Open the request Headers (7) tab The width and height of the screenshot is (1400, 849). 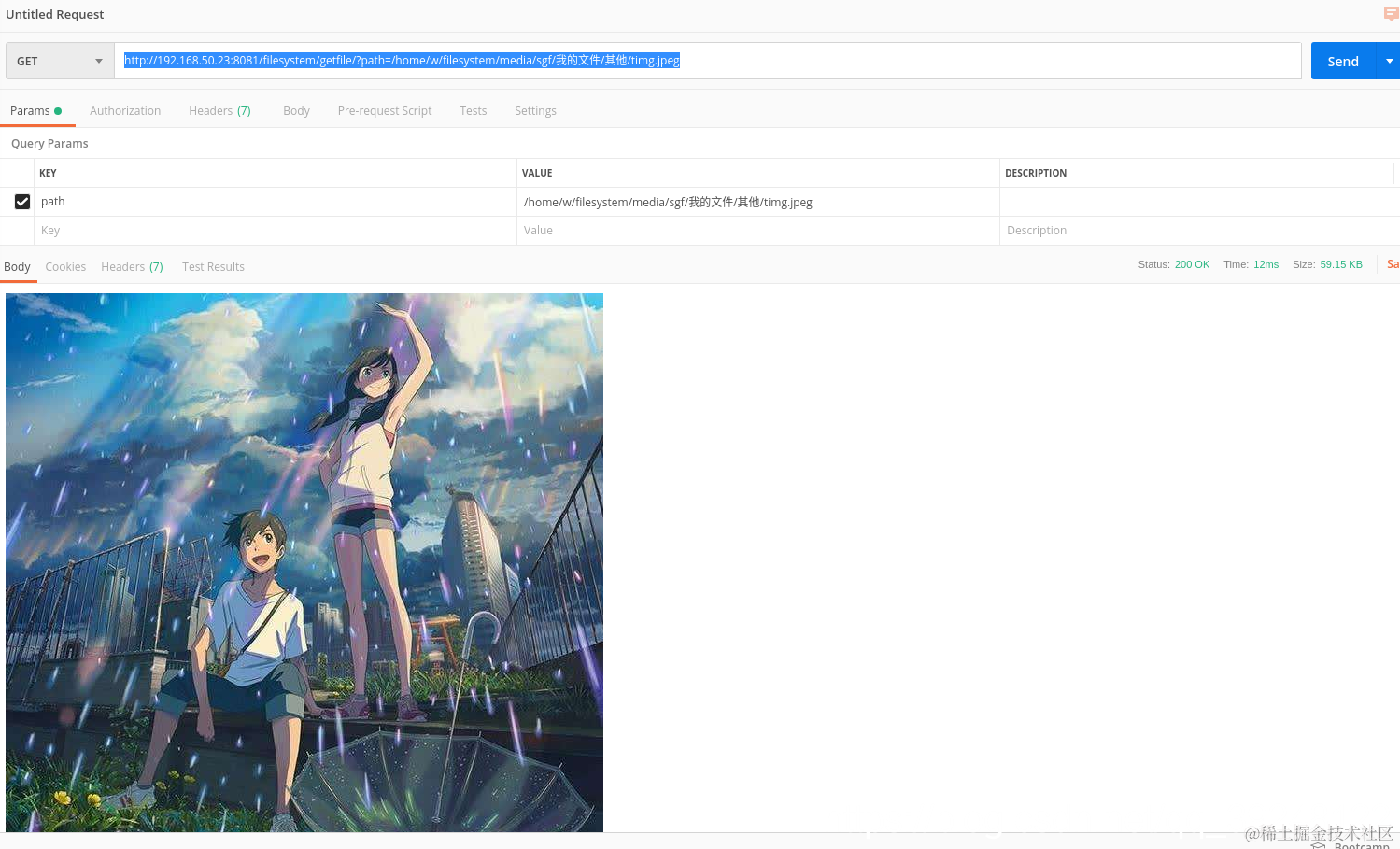[x=219, y=111]
